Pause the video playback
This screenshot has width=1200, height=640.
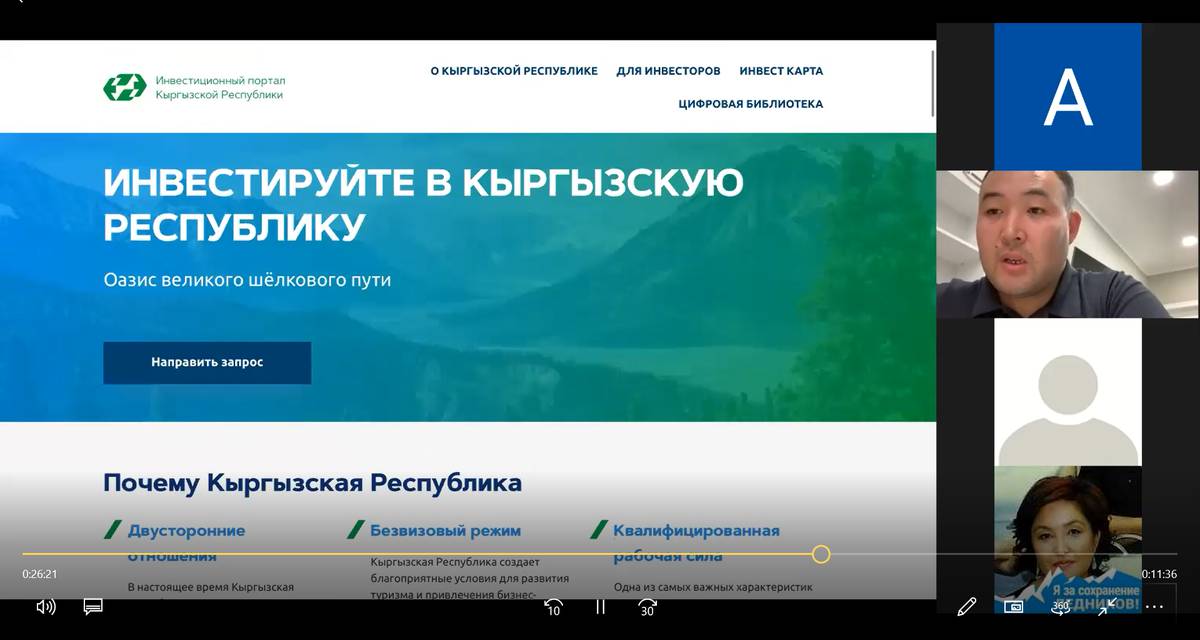[x=600, y=607]
